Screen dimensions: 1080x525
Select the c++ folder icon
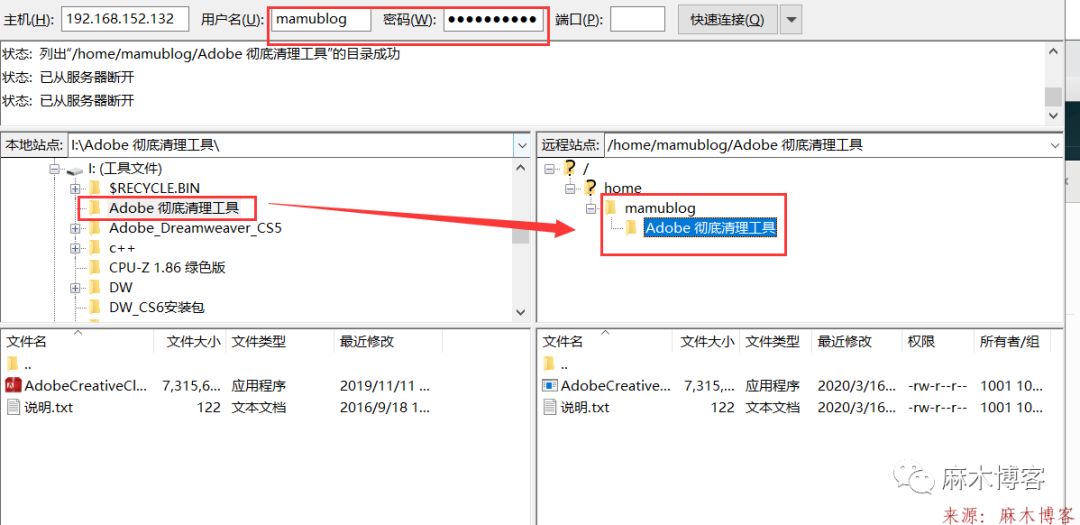95,248
